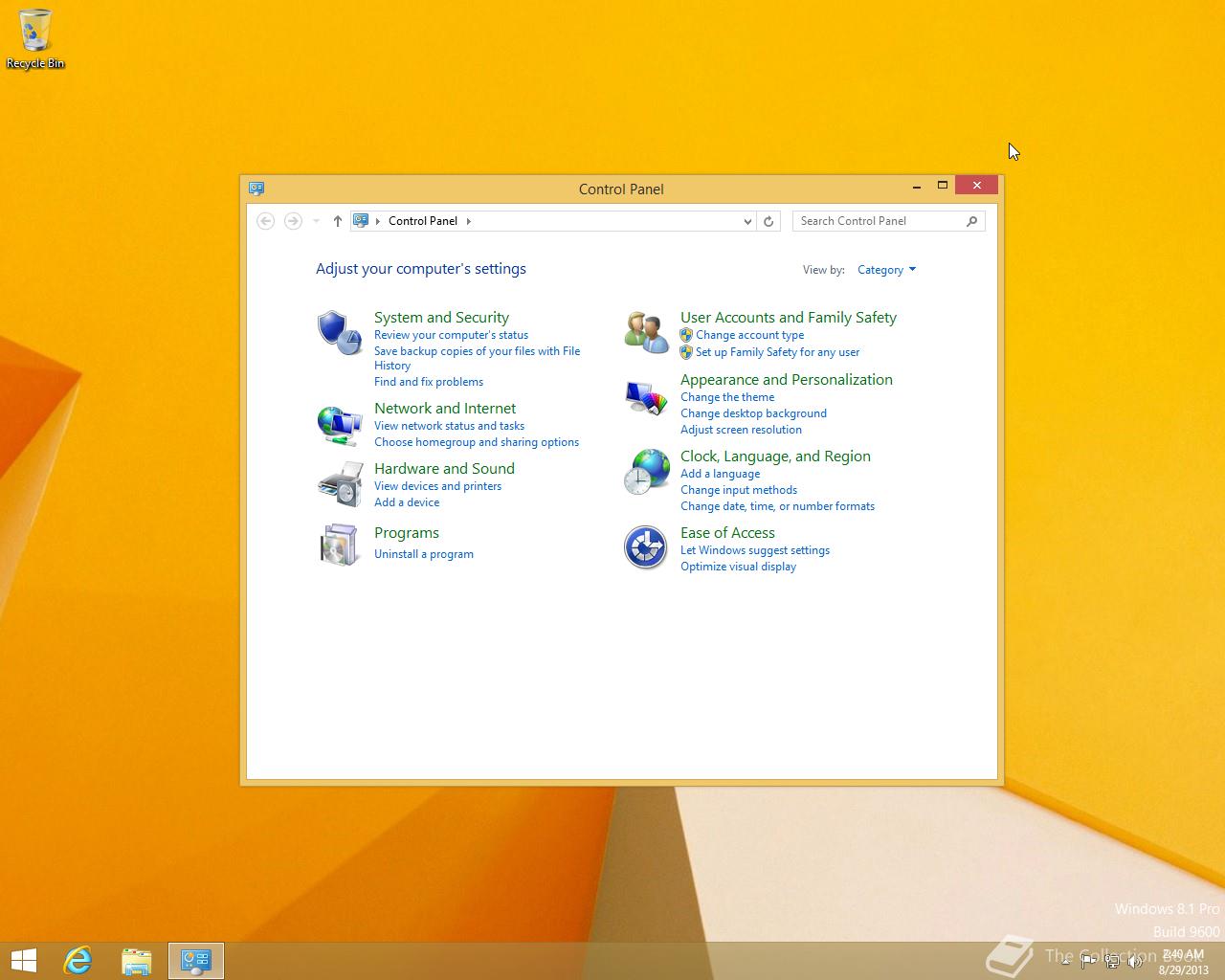Click Add a language
The image size is (1225, 980).
720,474
